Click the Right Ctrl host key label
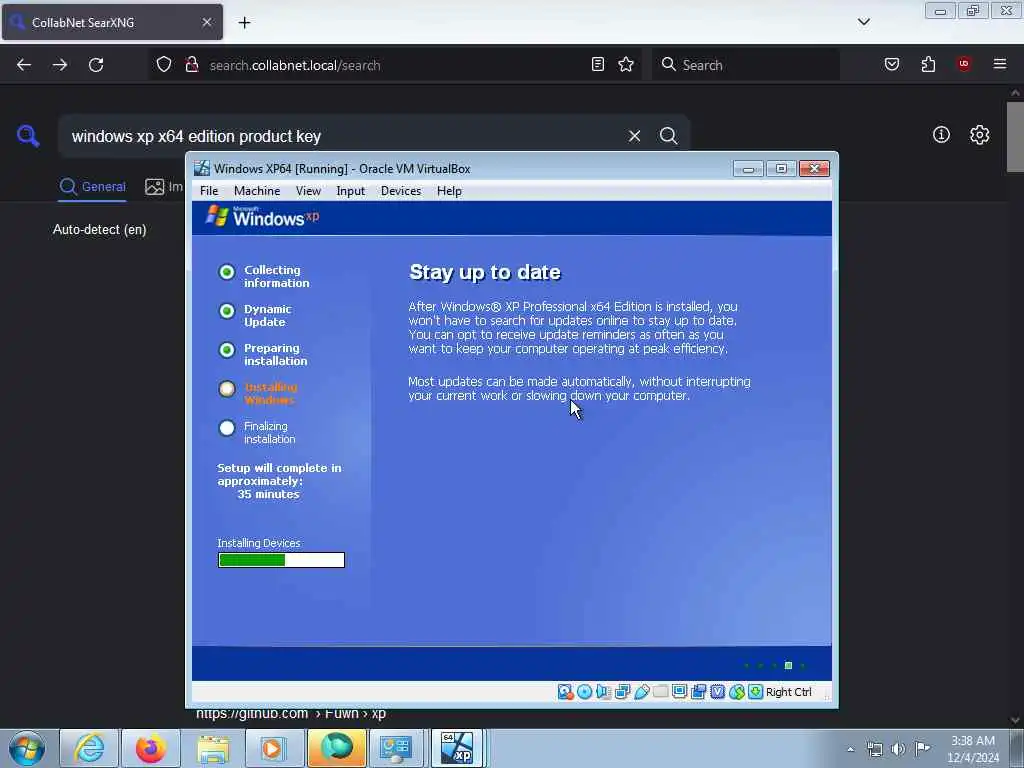 788,692
